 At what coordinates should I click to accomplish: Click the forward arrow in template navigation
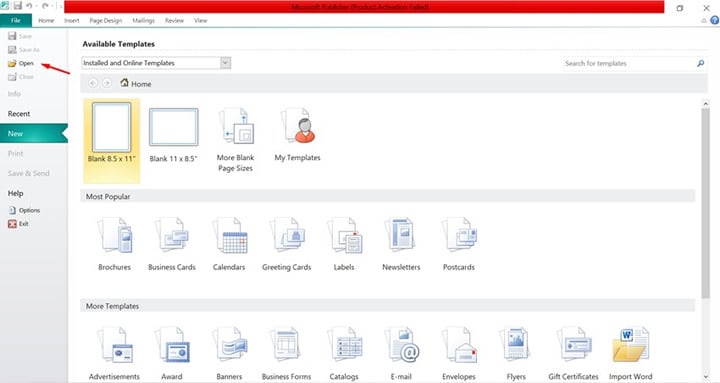click(107, 83)
